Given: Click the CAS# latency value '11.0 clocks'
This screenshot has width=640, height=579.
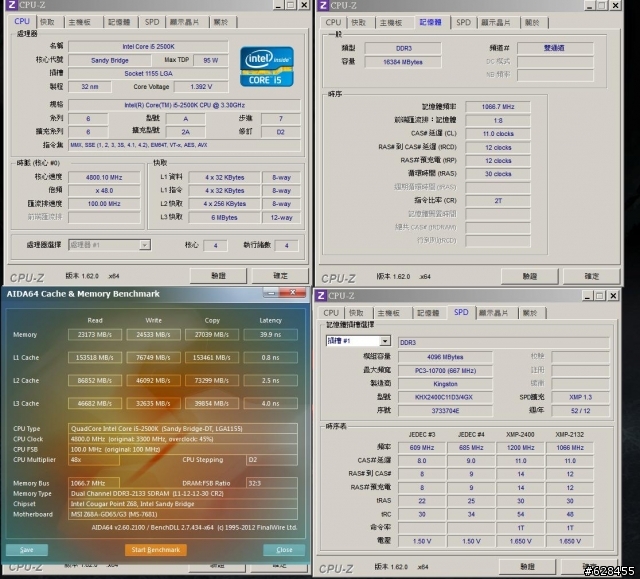Looking at the screenshot, I should 498,134.
